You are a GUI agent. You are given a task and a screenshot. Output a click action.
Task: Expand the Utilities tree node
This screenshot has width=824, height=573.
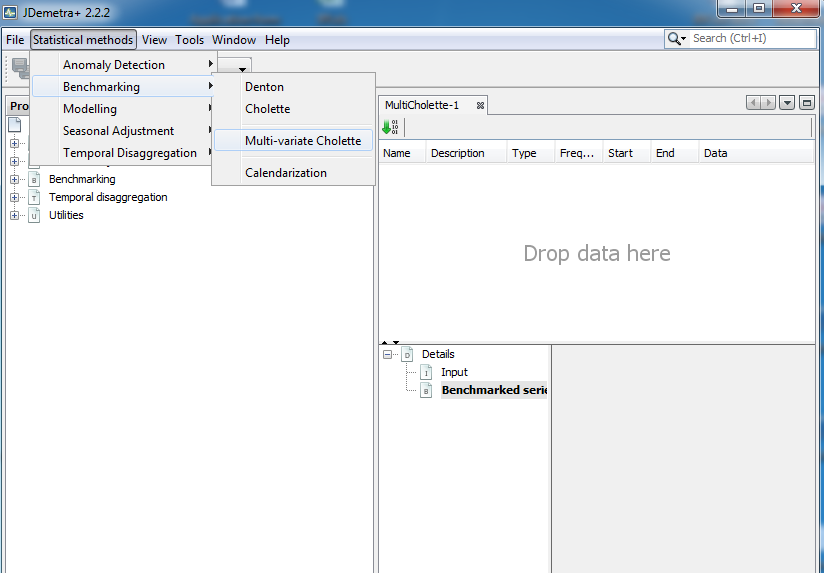pos(14,215)
